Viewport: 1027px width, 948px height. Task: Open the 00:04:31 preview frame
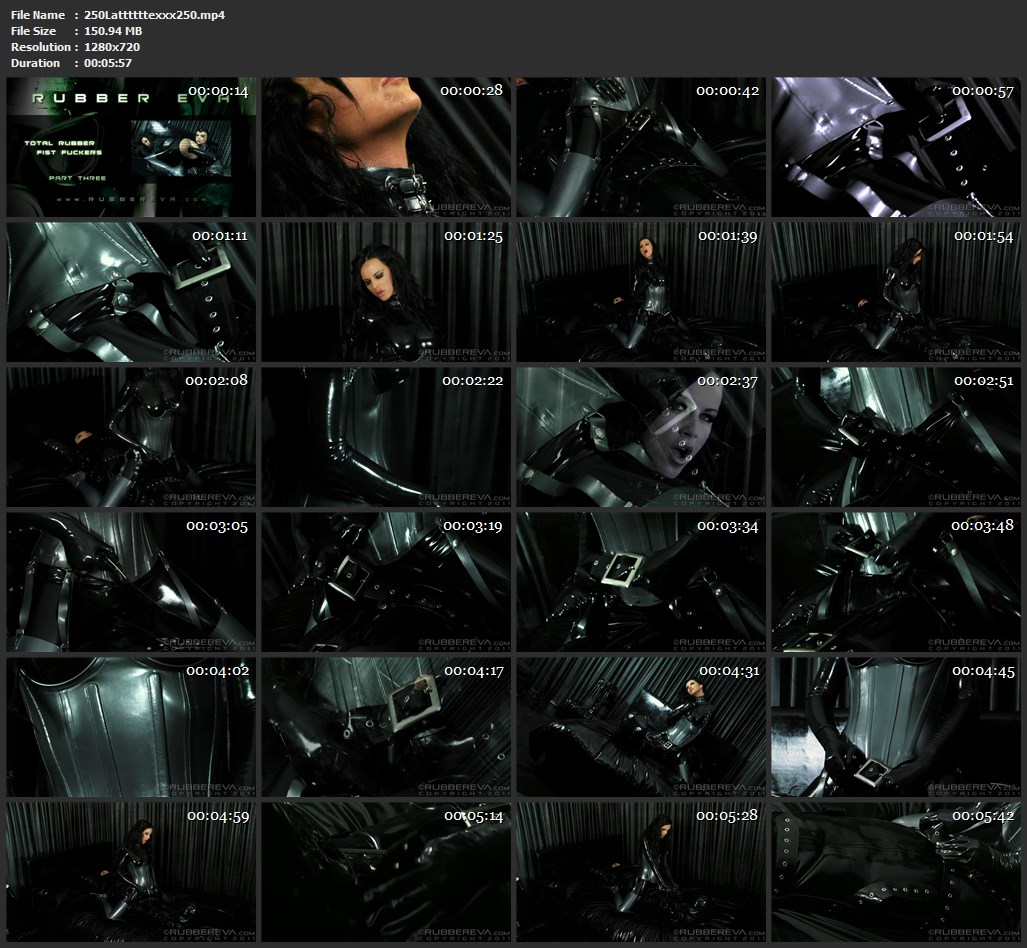point(641,727)
